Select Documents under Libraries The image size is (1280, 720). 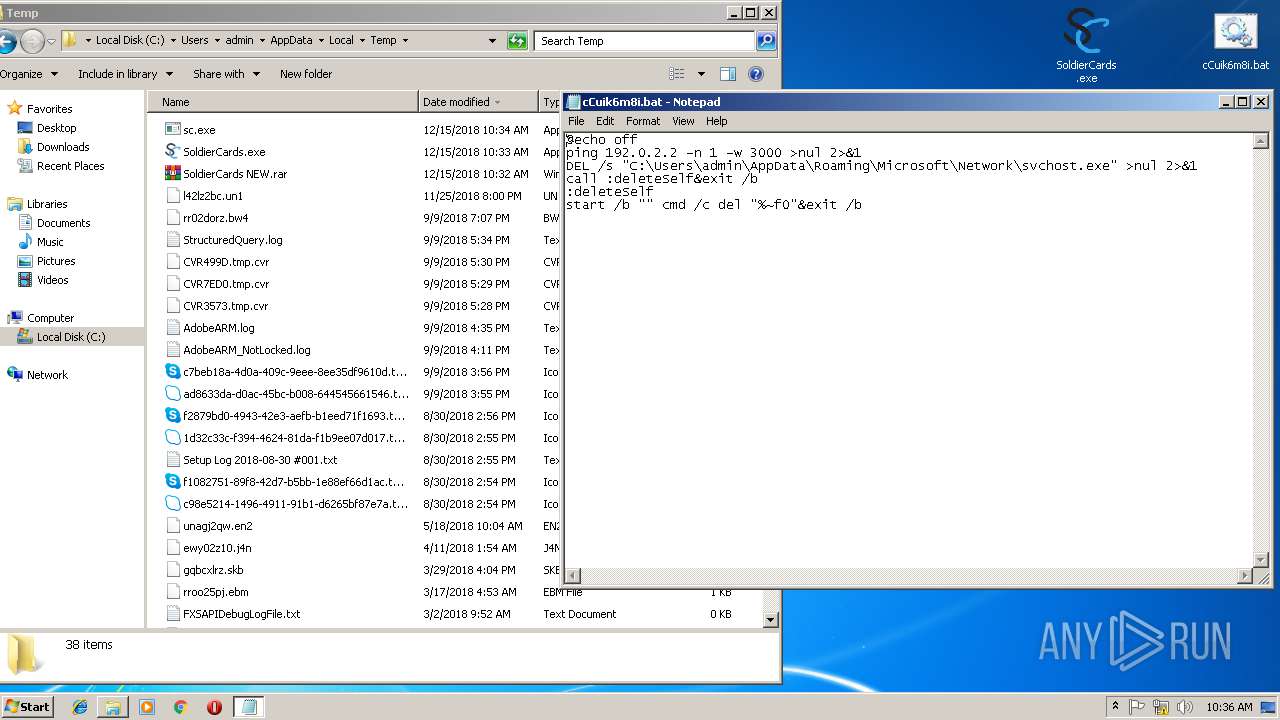pyautogui.click(x=64, y=223)
